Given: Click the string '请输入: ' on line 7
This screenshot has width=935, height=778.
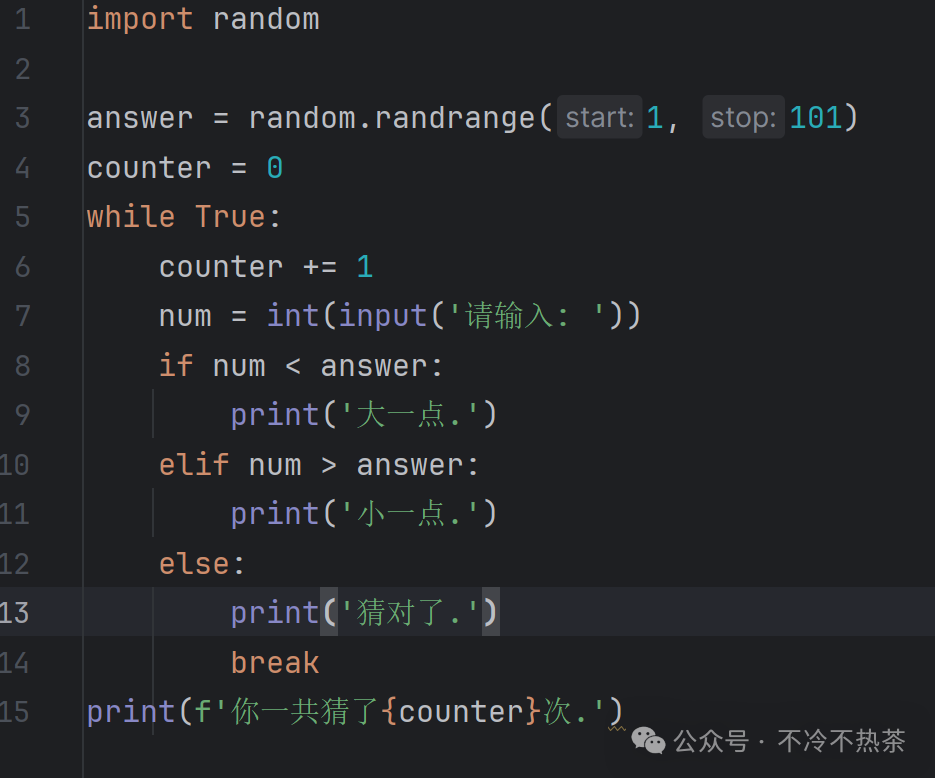Looking at the screenshot, I should pos(526,315).
